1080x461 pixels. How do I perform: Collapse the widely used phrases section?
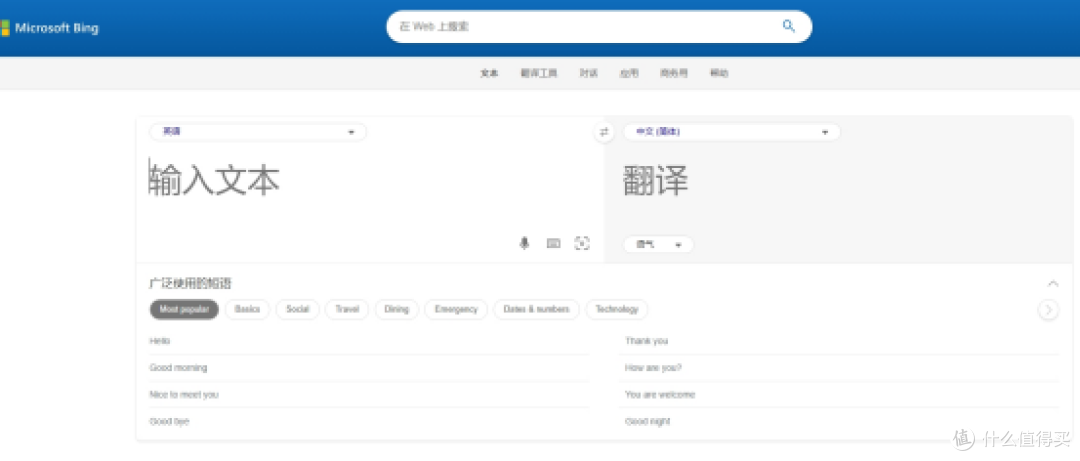[1052, 283]
